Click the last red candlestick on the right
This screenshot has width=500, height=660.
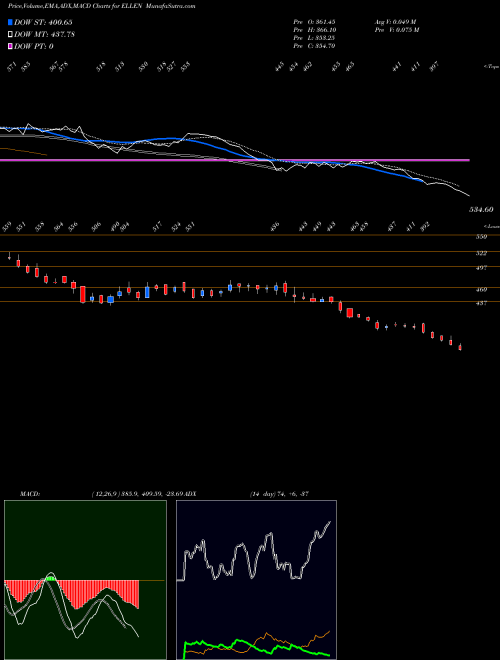click(460, 347)
